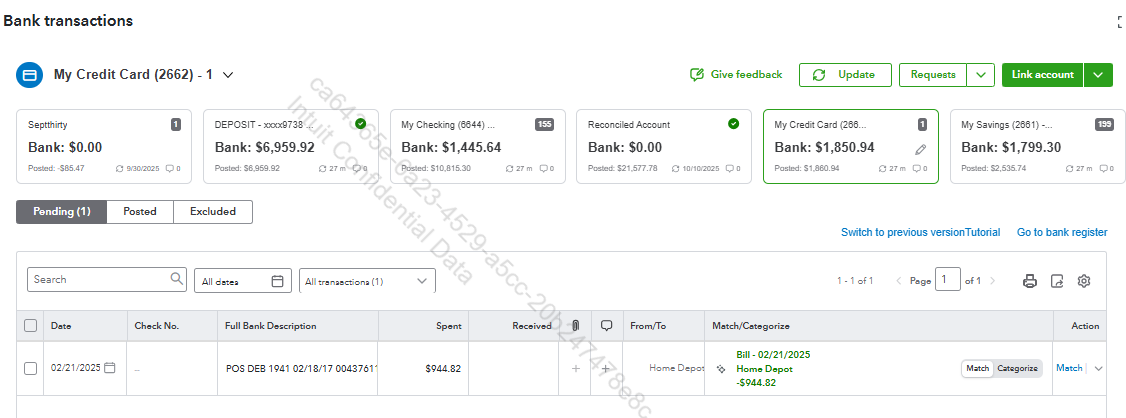Click the blue credit card account icon
This screenshot has height=418, width=1126.
pyautogui.click(x=30, y=75)
